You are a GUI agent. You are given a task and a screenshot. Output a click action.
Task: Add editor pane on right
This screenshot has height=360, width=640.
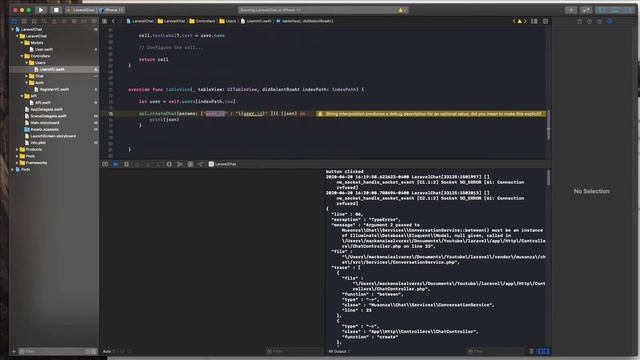(546, 21)
